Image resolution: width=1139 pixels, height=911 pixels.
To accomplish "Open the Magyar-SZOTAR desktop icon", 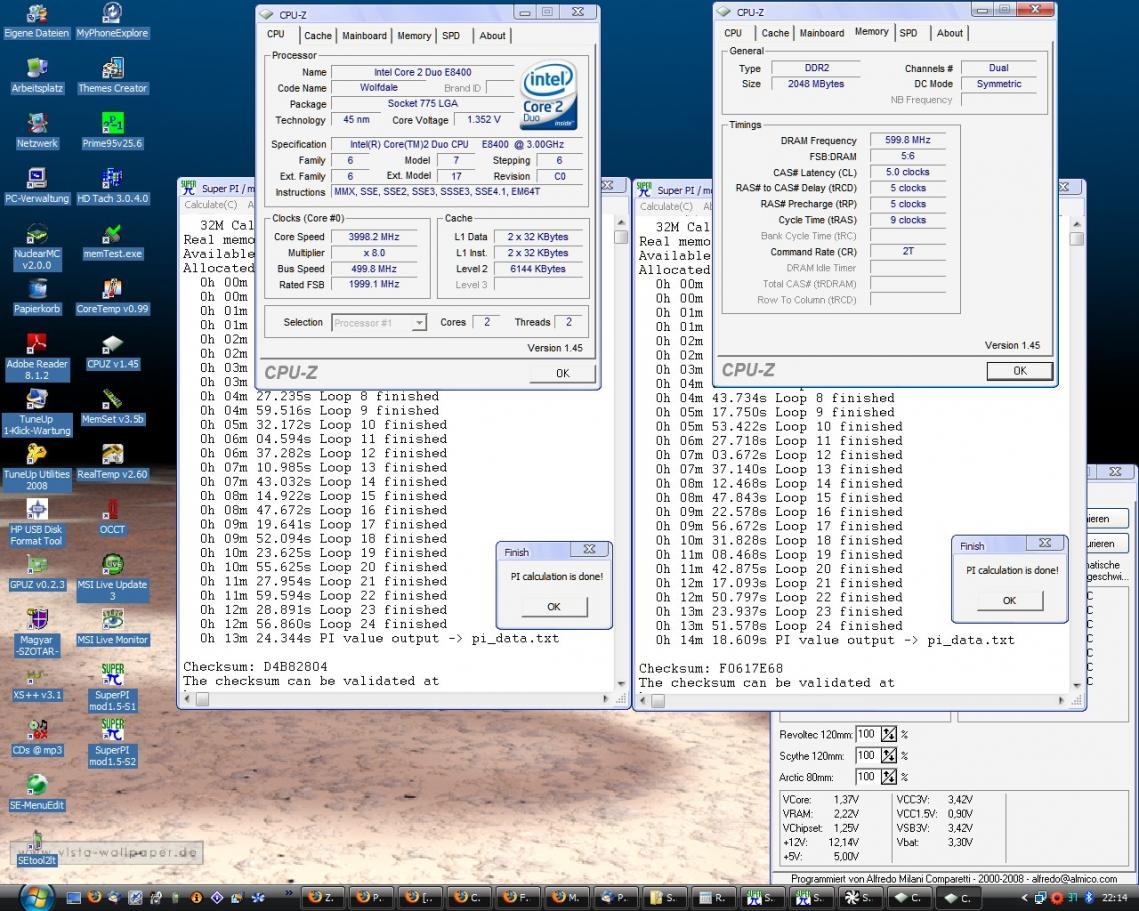I will point(37,633).
